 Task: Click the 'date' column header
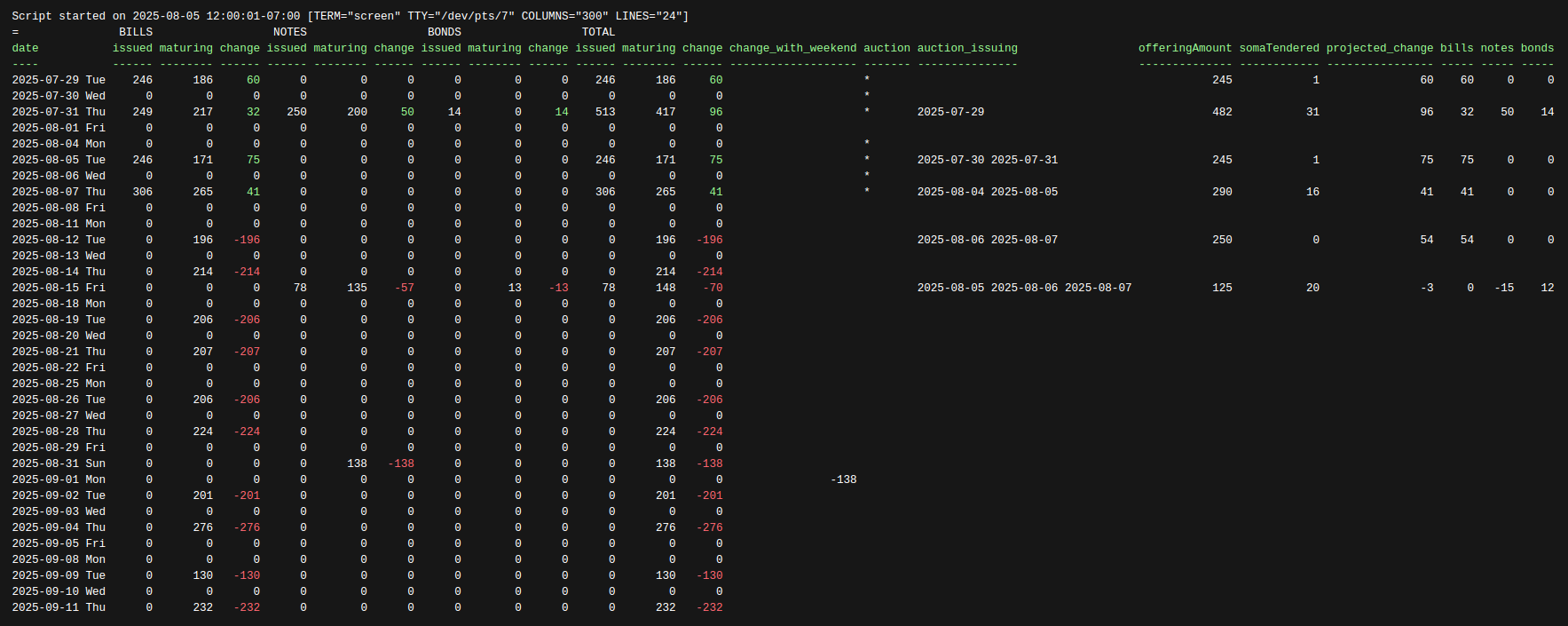[25, 48]
